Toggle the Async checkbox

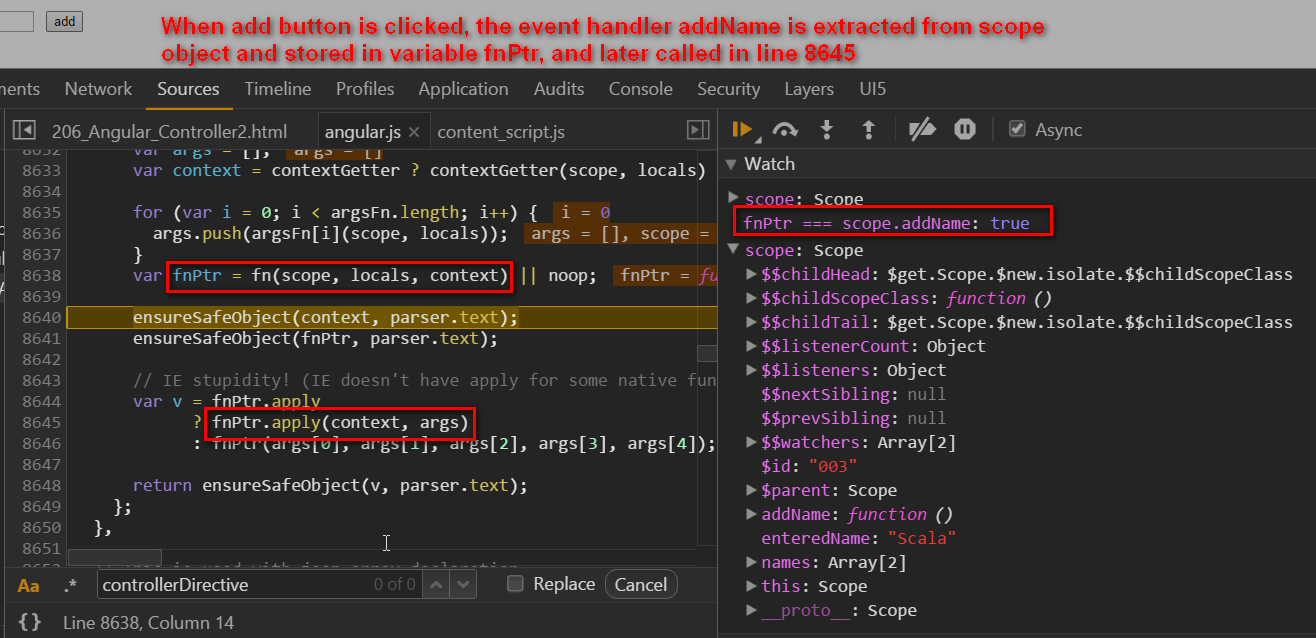pos(1017,129)
